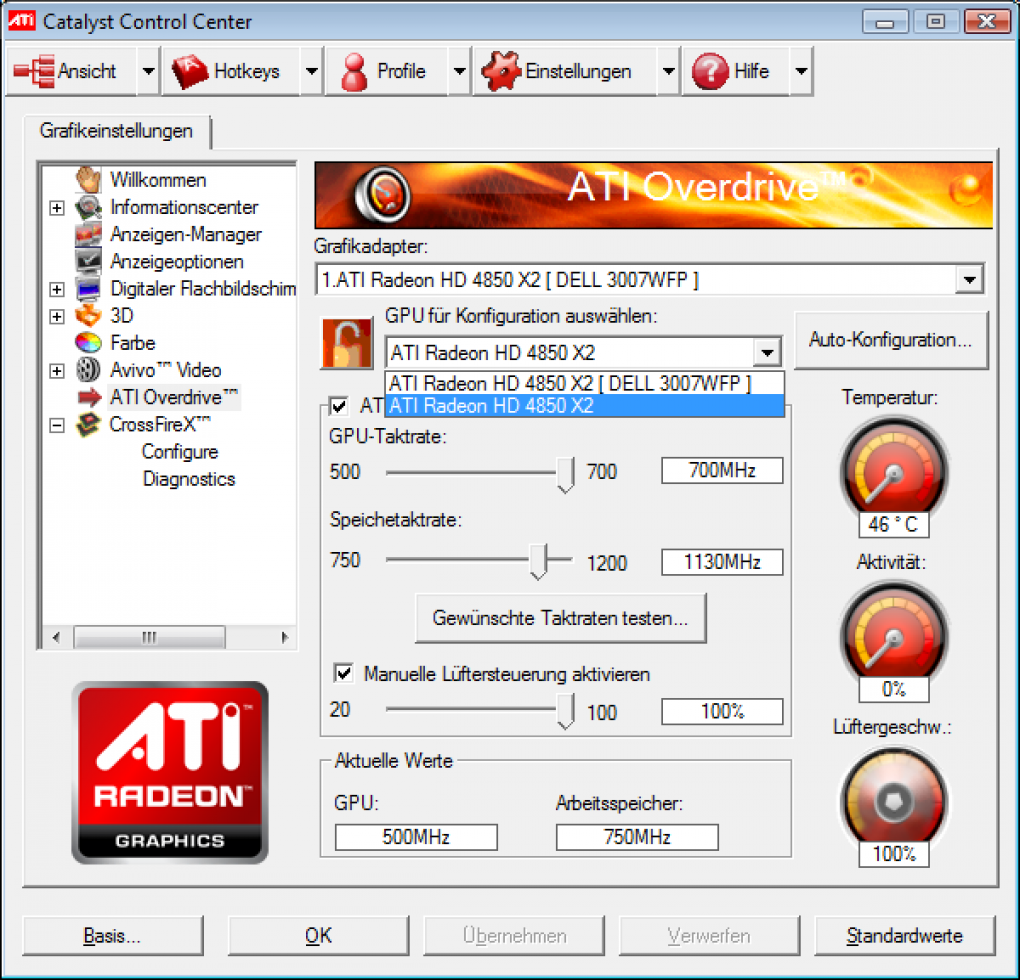Image resolution: width=1020 pixels, height=980 pixels.
Task: Click the tree horizontal scrollbar left arrow
Action: click(56, 637)
